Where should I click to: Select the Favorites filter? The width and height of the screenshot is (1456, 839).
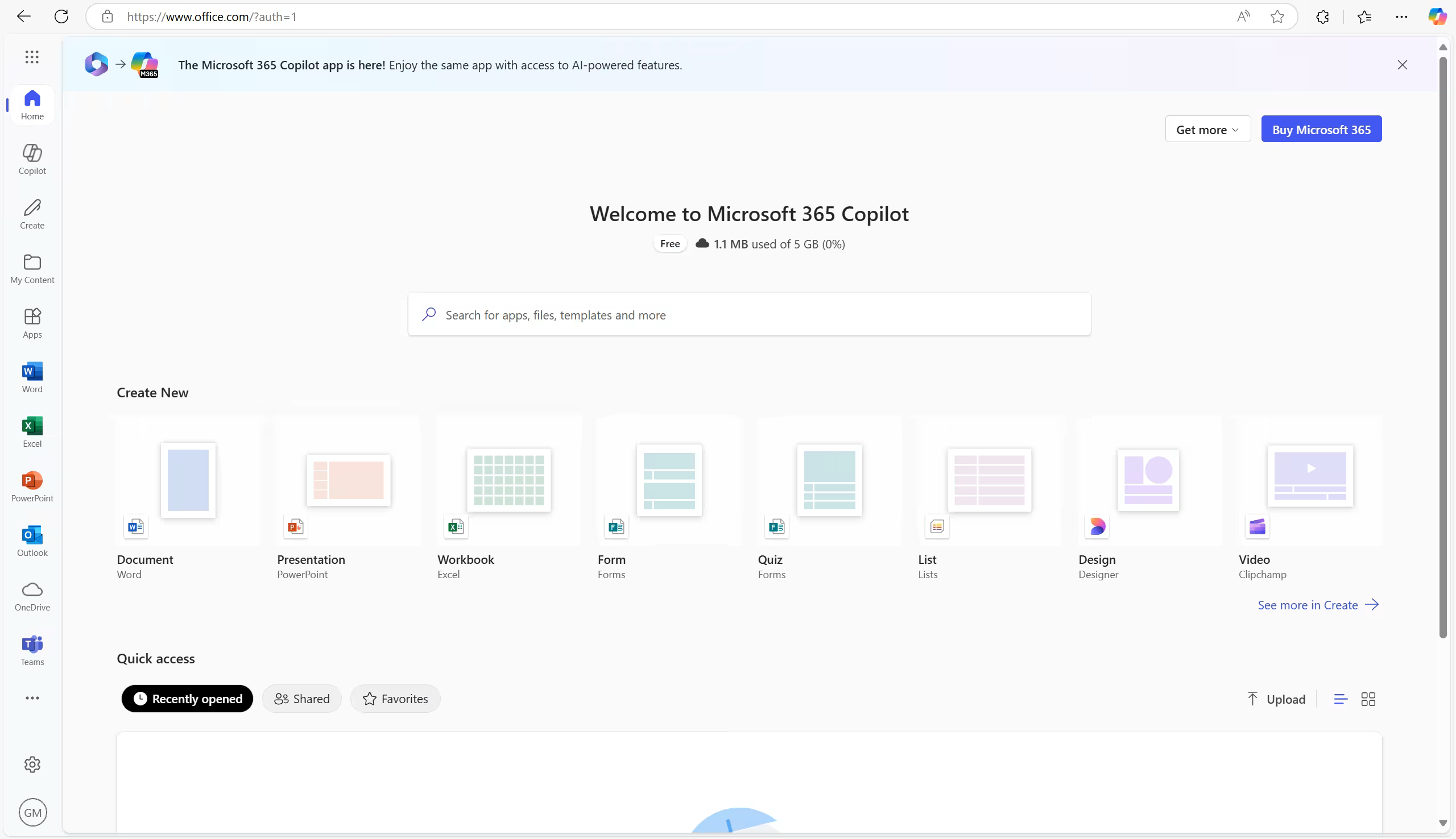coord(395,699)
